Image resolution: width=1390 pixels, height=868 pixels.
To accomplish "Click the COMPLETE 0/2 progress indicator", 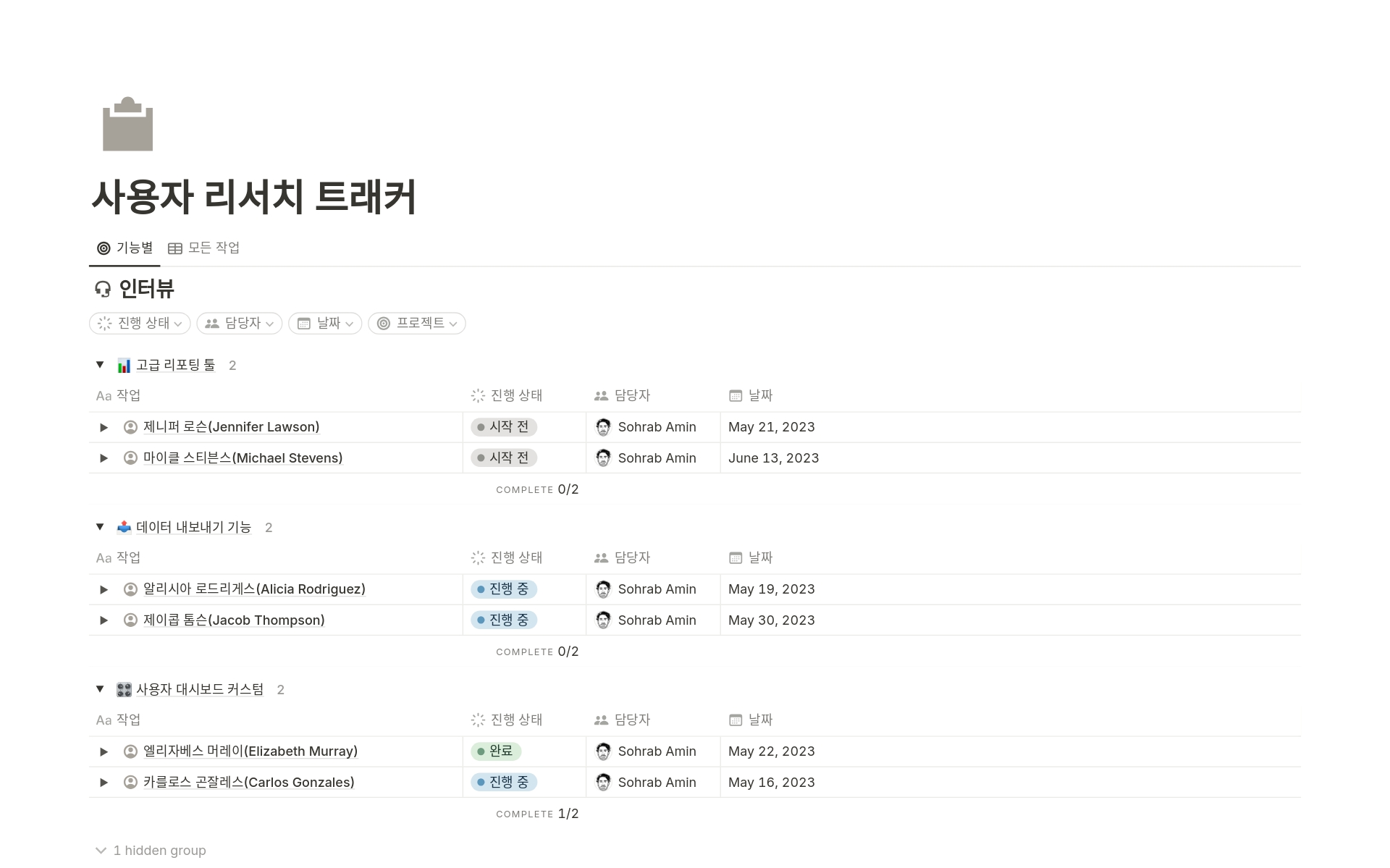I will (x=536, y=489).
